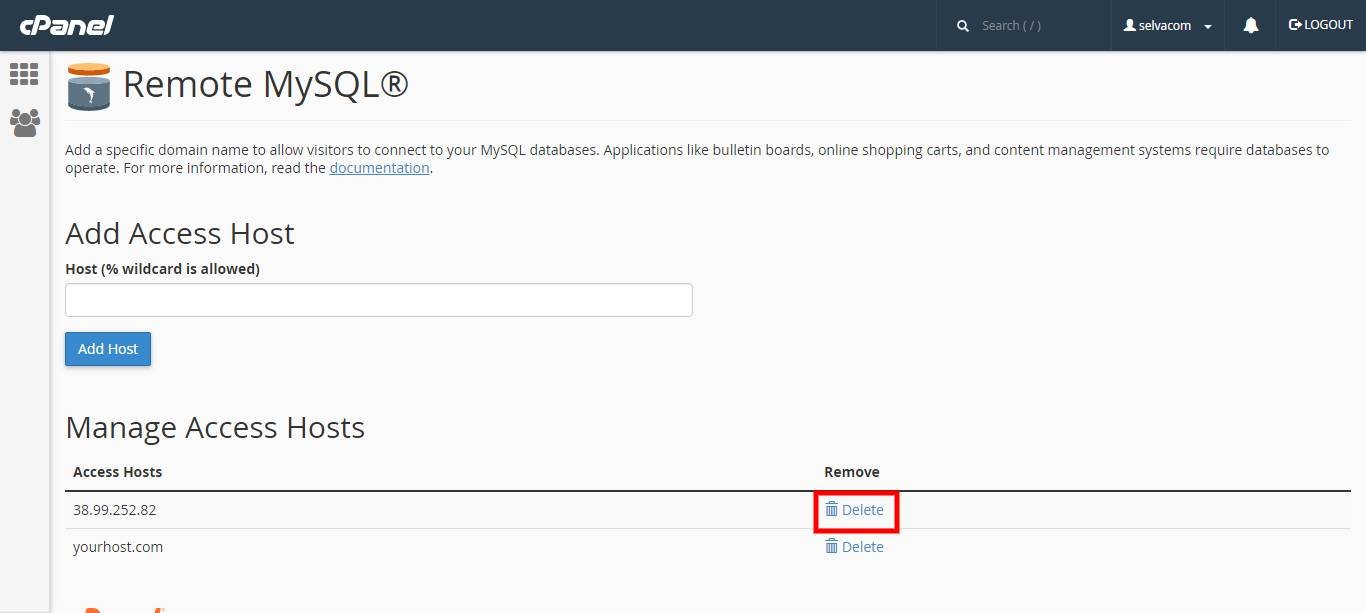Log out via the LOGOUT link
This screenshot has height=613, width=1366.
point(1320,25)
